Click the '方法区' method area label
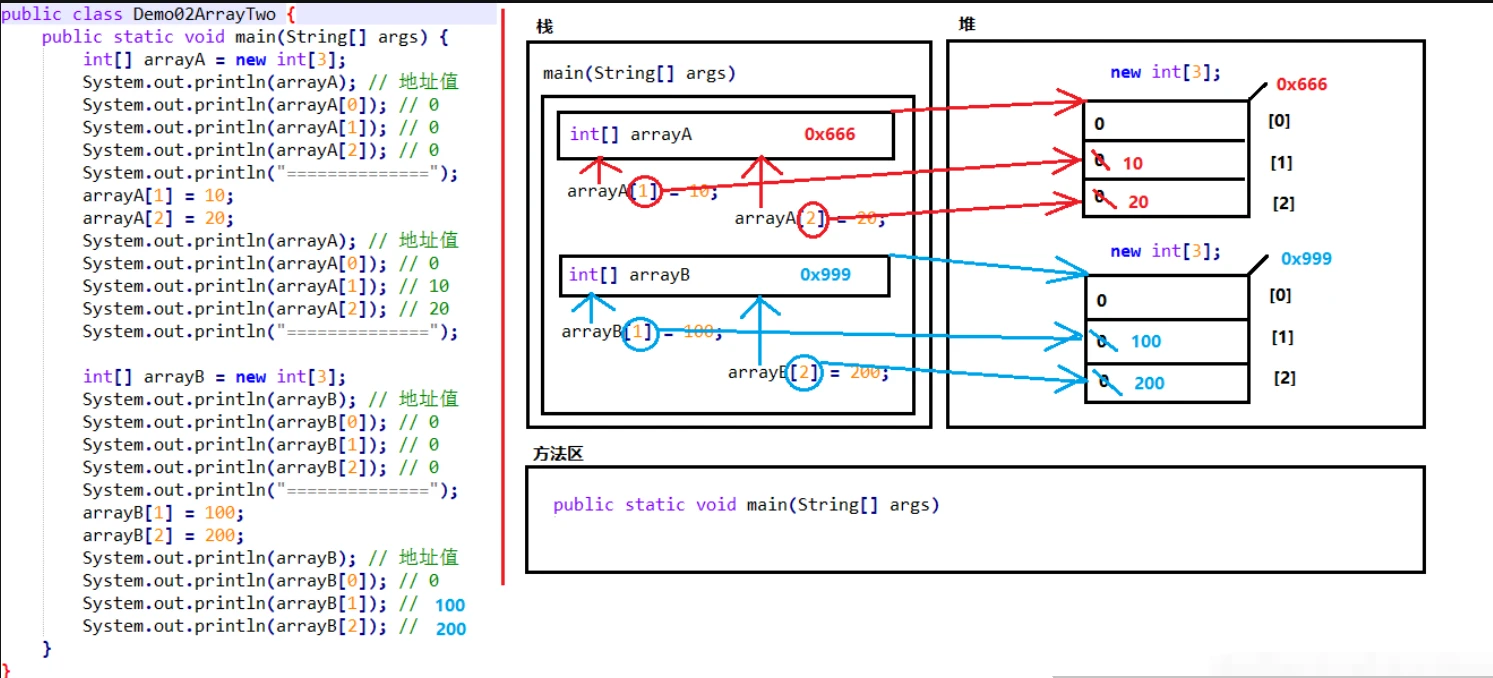1493x678 pixels. click(558, 453)
